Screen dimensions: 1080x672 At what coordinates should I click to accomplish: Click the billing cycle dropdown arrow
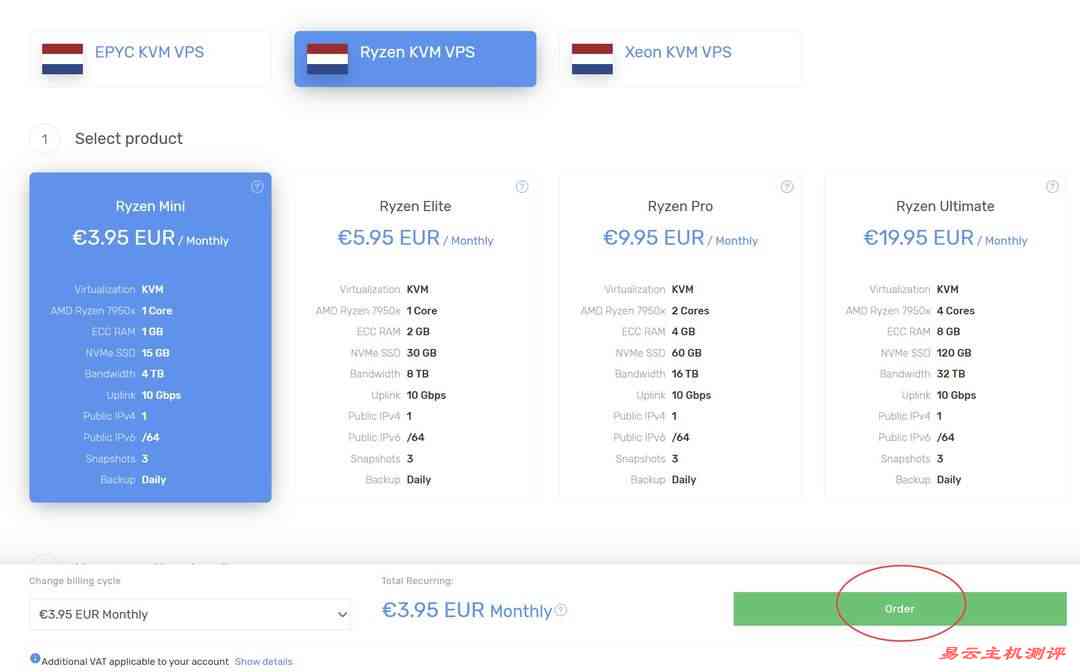[x=342, y=615]
